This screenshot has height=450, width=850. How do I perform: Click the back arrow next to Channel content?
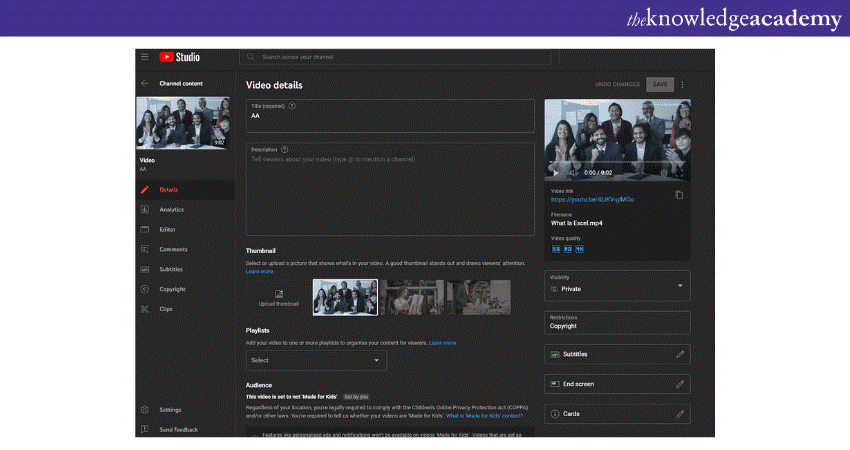pyautogui.click(x=145, y=84)
